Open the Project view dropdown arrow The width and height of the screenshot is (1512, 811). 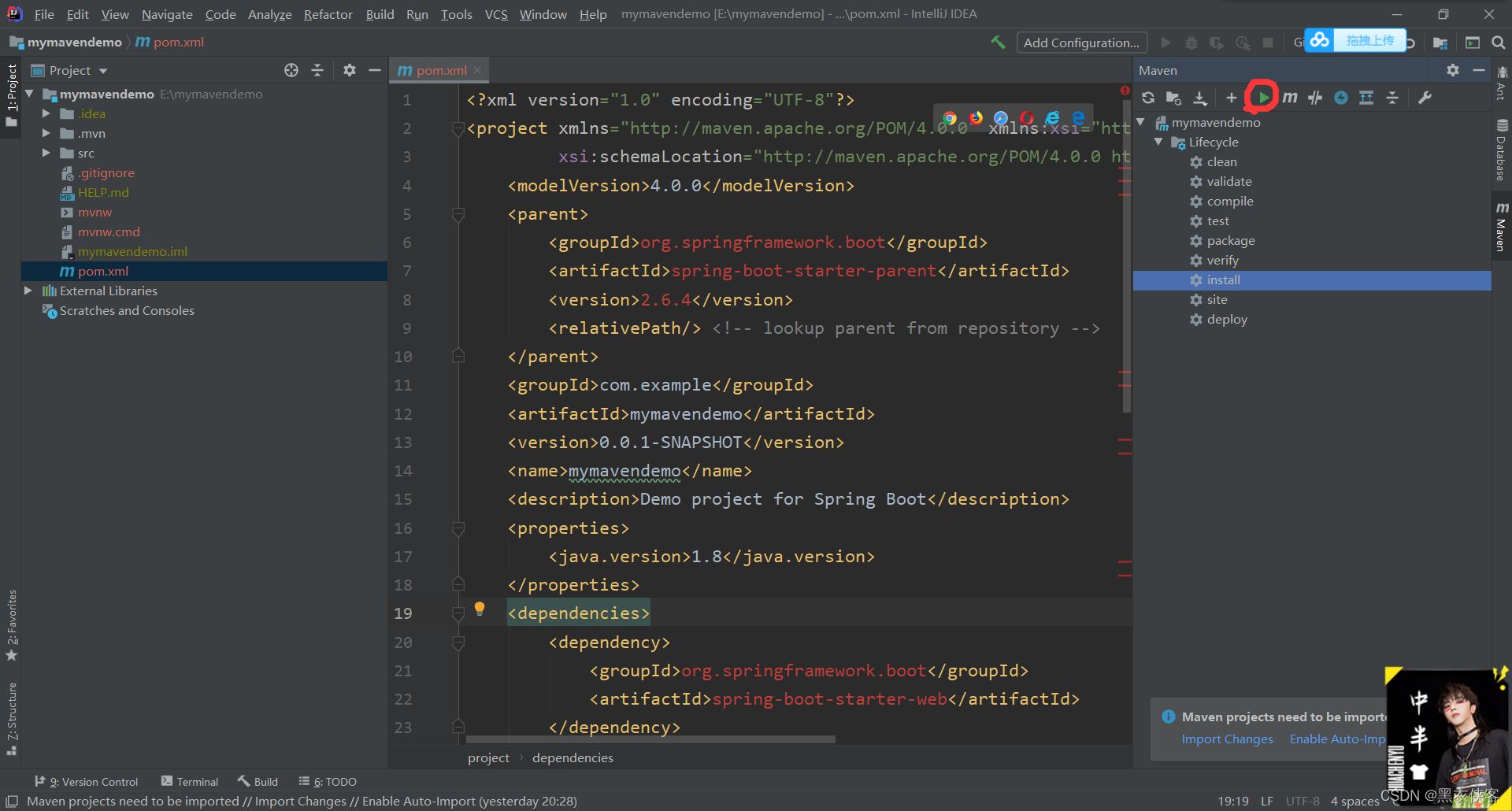[103, 71]
